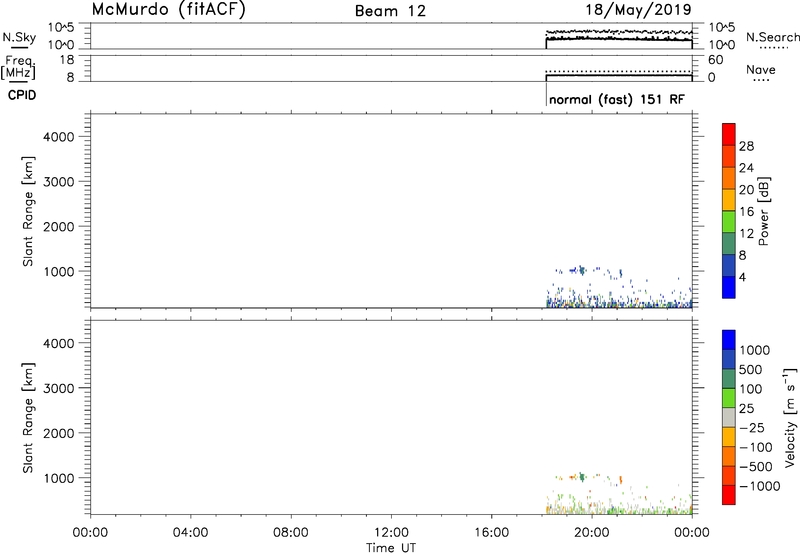Viewport: 800px width, 554px height.
Task: Click the '3000' tick in the velocity panel
Action: [59, 389]
